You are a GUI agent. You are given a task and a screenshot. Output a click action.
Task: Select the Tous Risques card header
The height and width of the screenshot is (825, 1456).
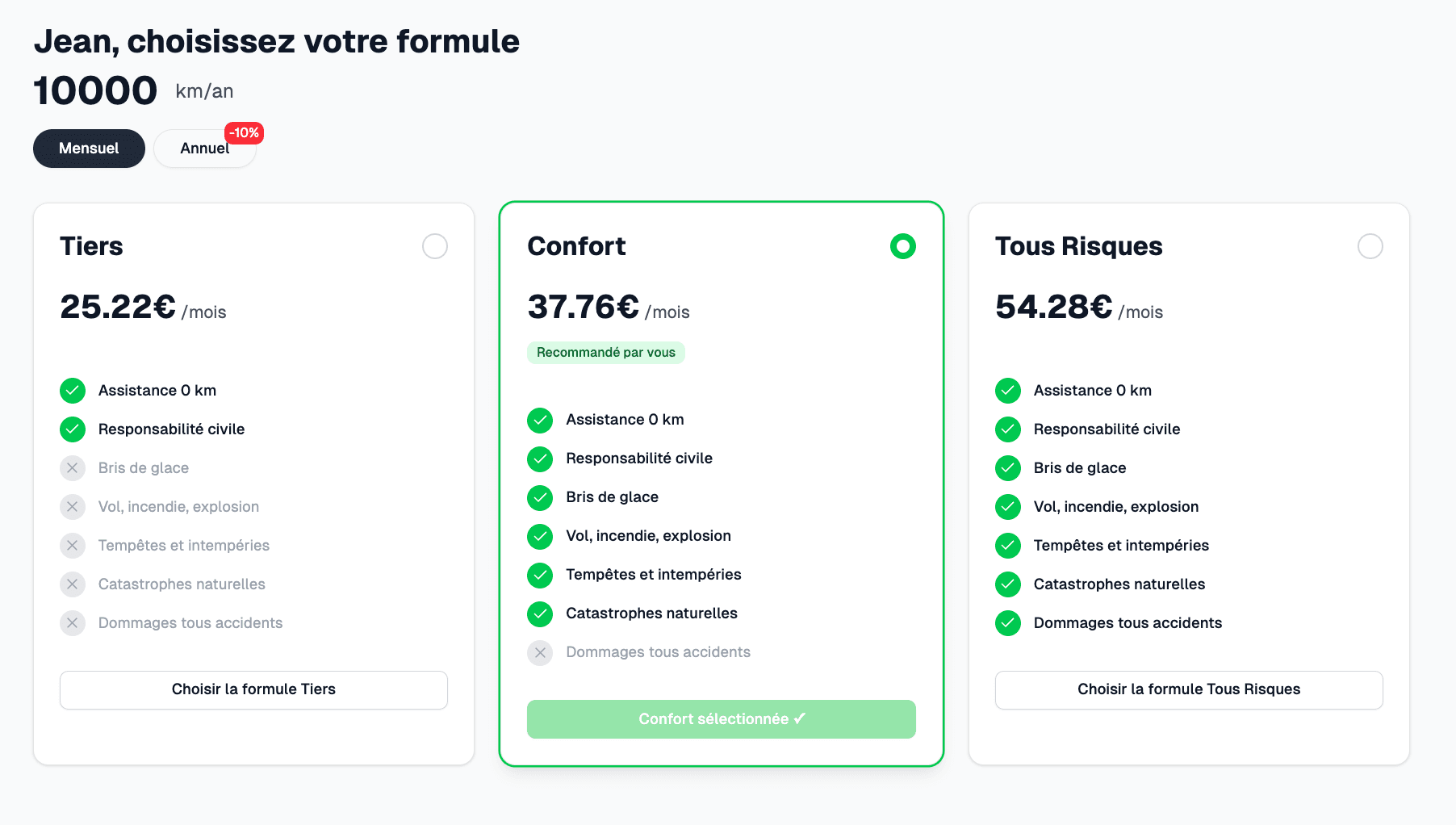point(1079,246)
